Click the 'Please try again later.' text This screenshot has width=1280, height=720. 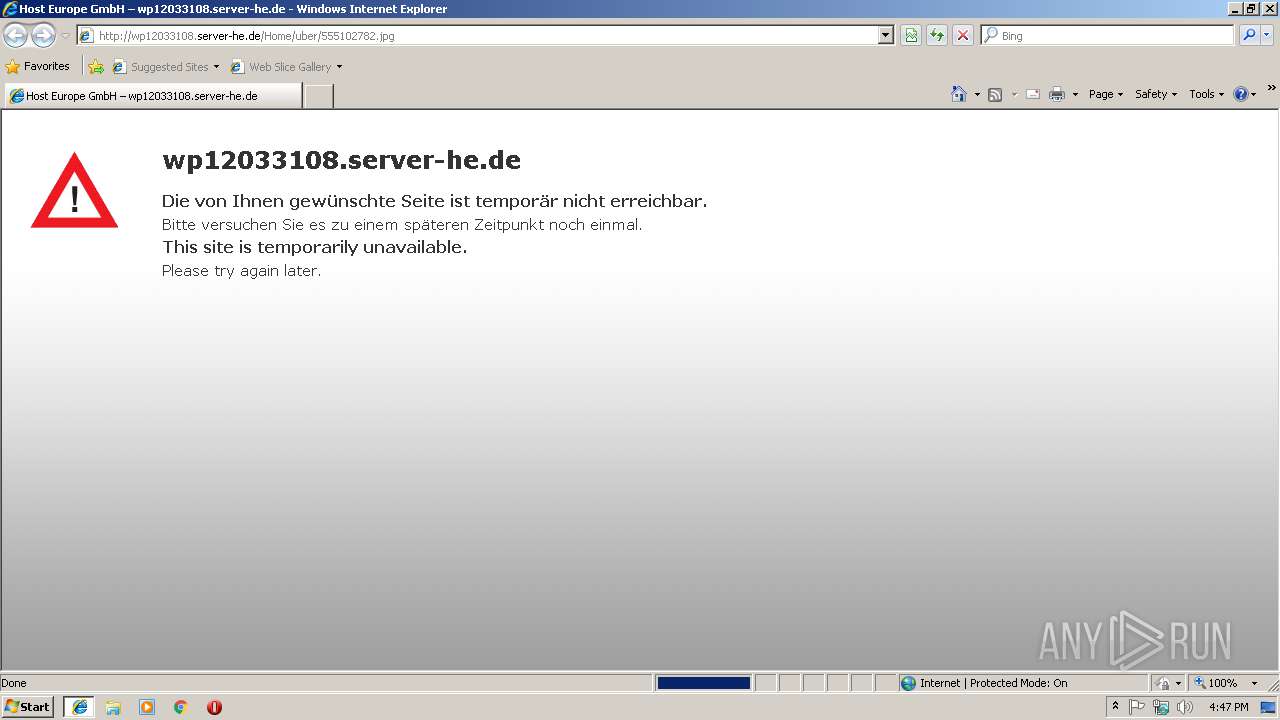[x=241, y=271]
